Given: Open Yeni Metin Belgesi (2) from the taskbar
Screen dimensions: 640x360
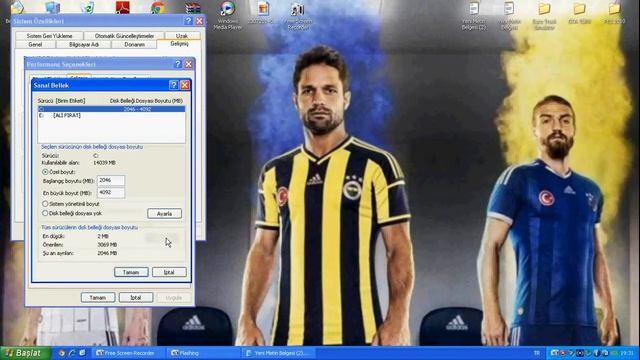Looking at the screenshot, I should coord(278,353).
